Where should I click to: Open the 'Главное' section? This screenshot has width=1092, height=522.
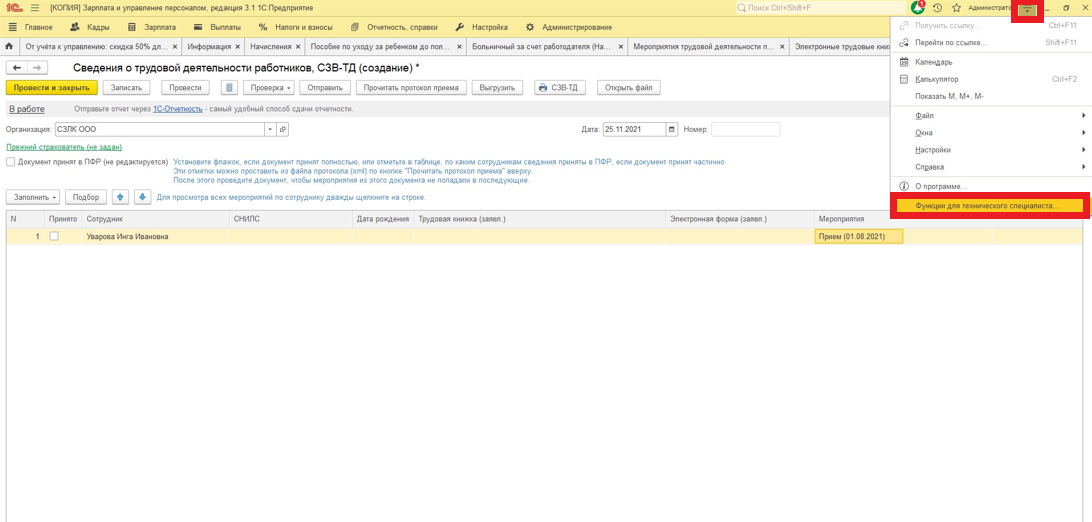pos(30,27)
